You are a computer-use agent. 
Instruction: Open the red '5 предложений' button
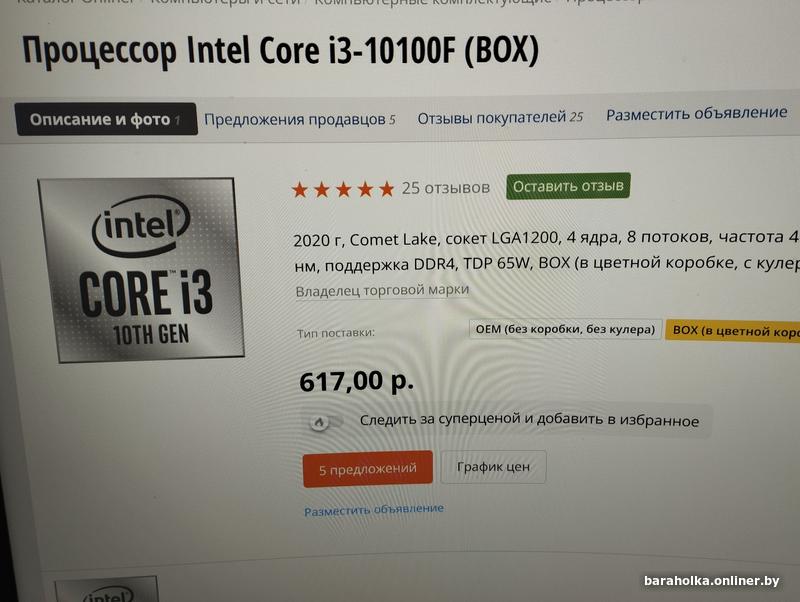coord(368,469)
